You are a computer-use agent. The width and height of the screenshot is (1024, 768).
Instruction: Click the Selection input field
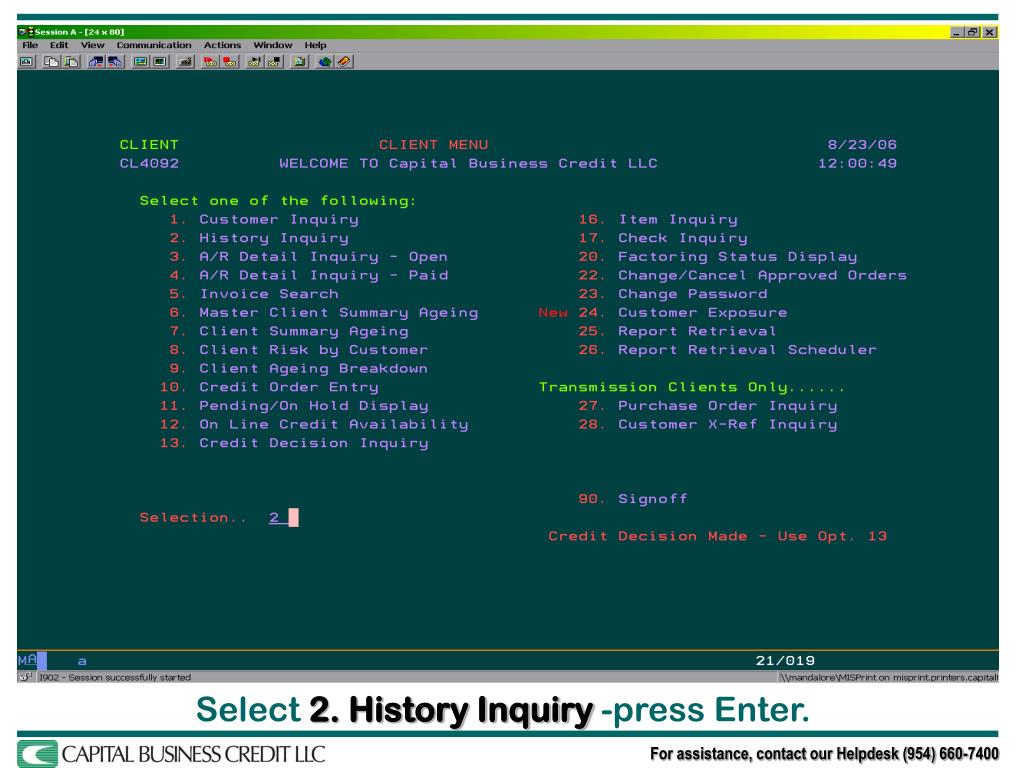coord(283,518)
